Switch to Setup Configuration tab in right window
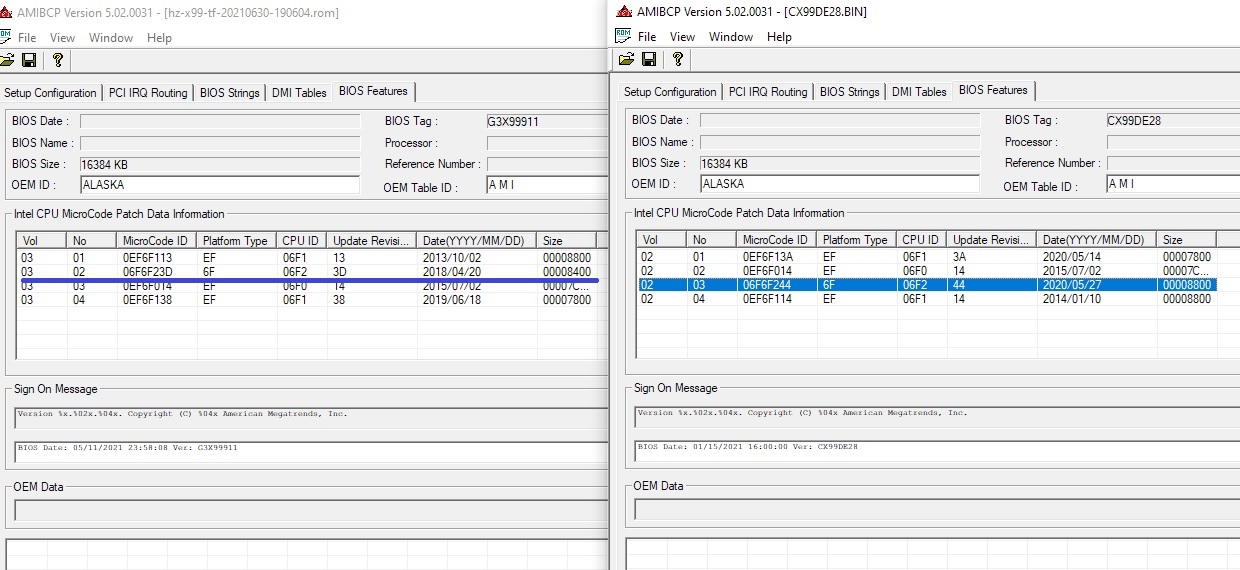The width and height of the screenshot is (1240, 570). pyautogui.click(x=670, y=92)
